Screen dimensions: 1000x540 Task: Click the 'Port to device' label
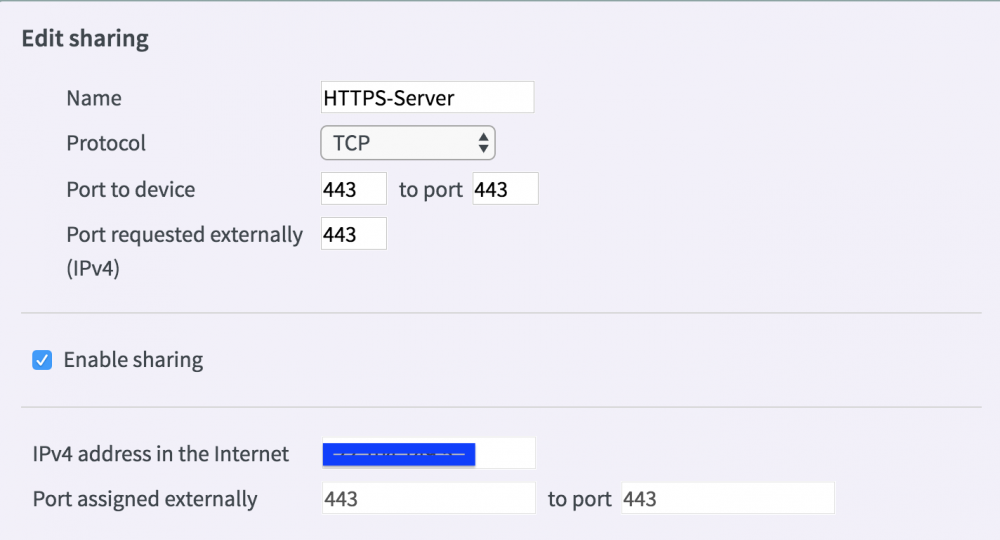[131, 189]
